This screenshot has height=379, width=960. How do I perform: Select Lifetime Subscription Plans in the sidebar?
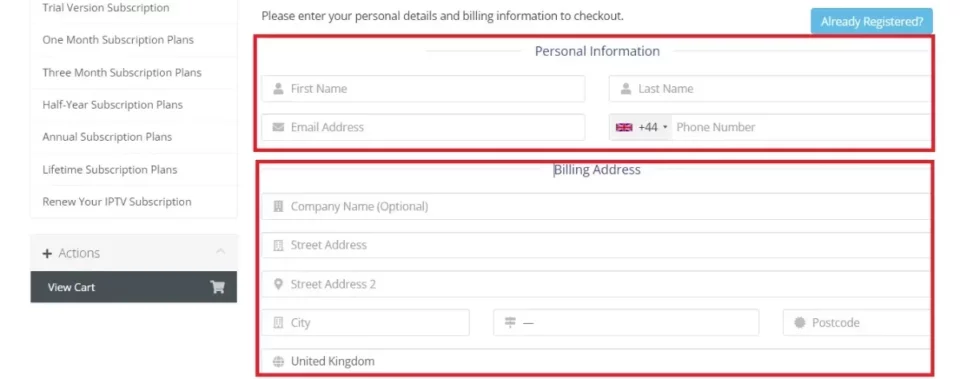pos(110,170)
